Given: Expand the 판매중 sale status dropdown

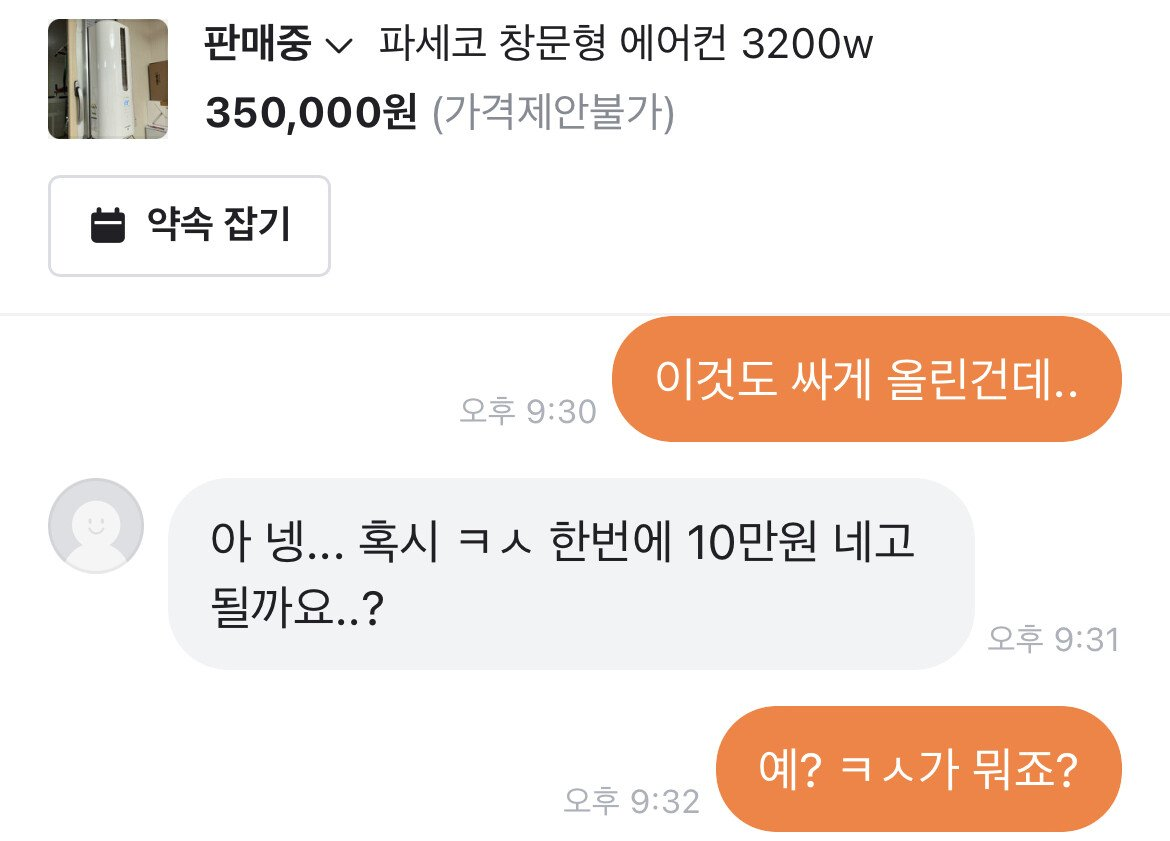Looking at the screenshot, I should tap(278, 43).
